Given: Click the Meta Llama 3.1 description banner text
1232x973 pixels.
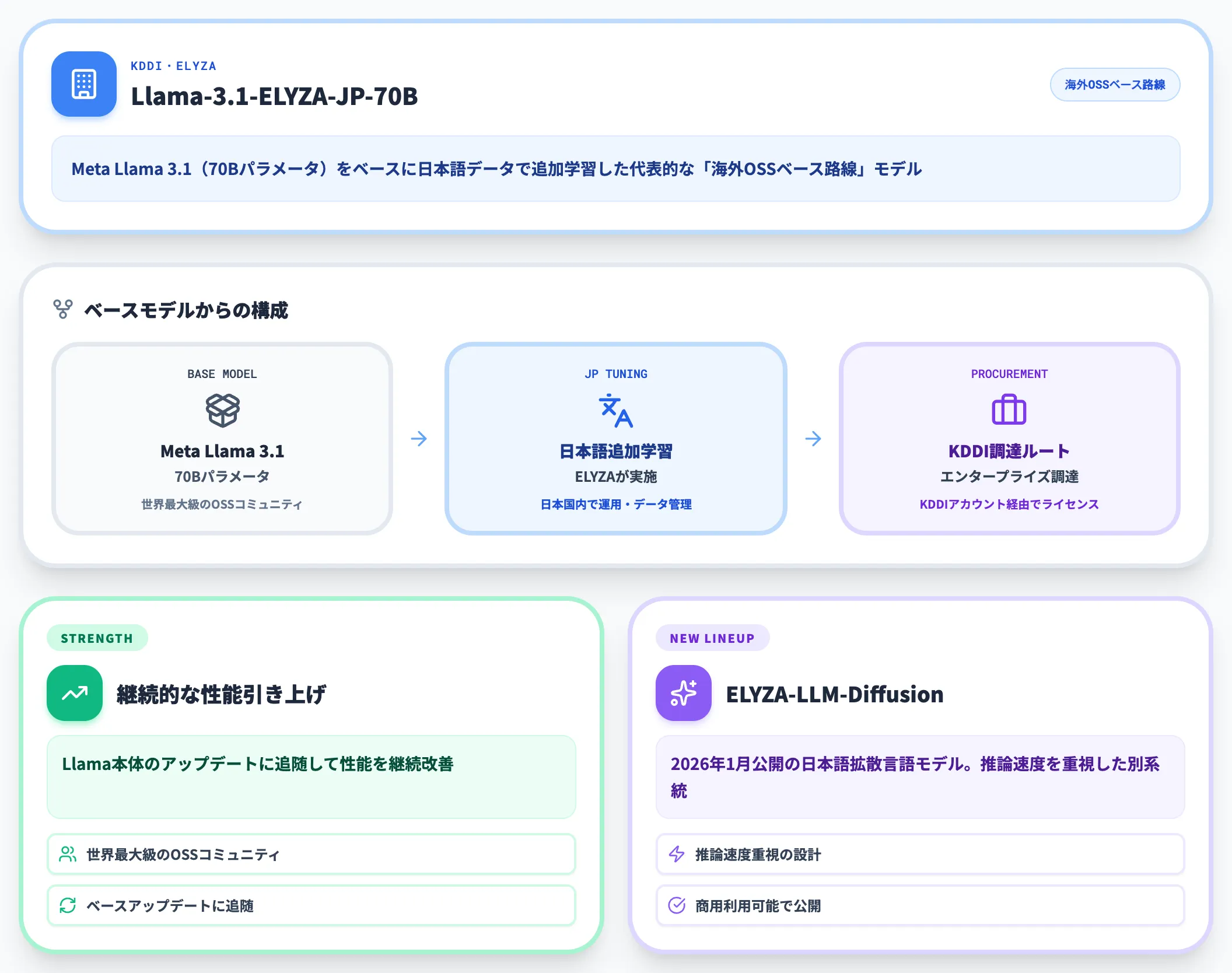Looking at the screenshot, I should pos(496,169).
